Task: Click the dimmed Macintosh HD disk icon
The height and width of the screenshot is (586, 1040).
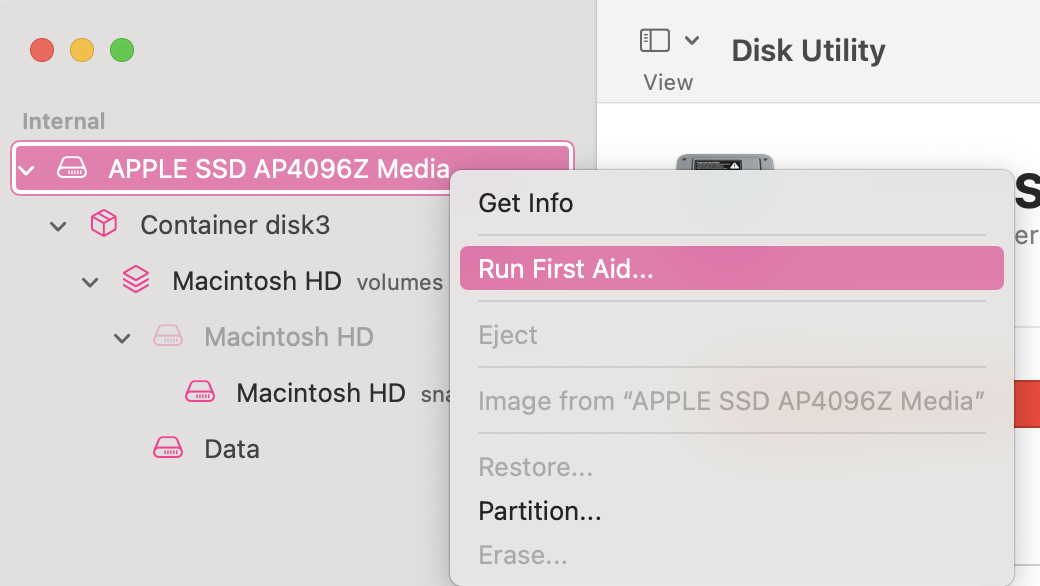Action: [x=168, y=337]
